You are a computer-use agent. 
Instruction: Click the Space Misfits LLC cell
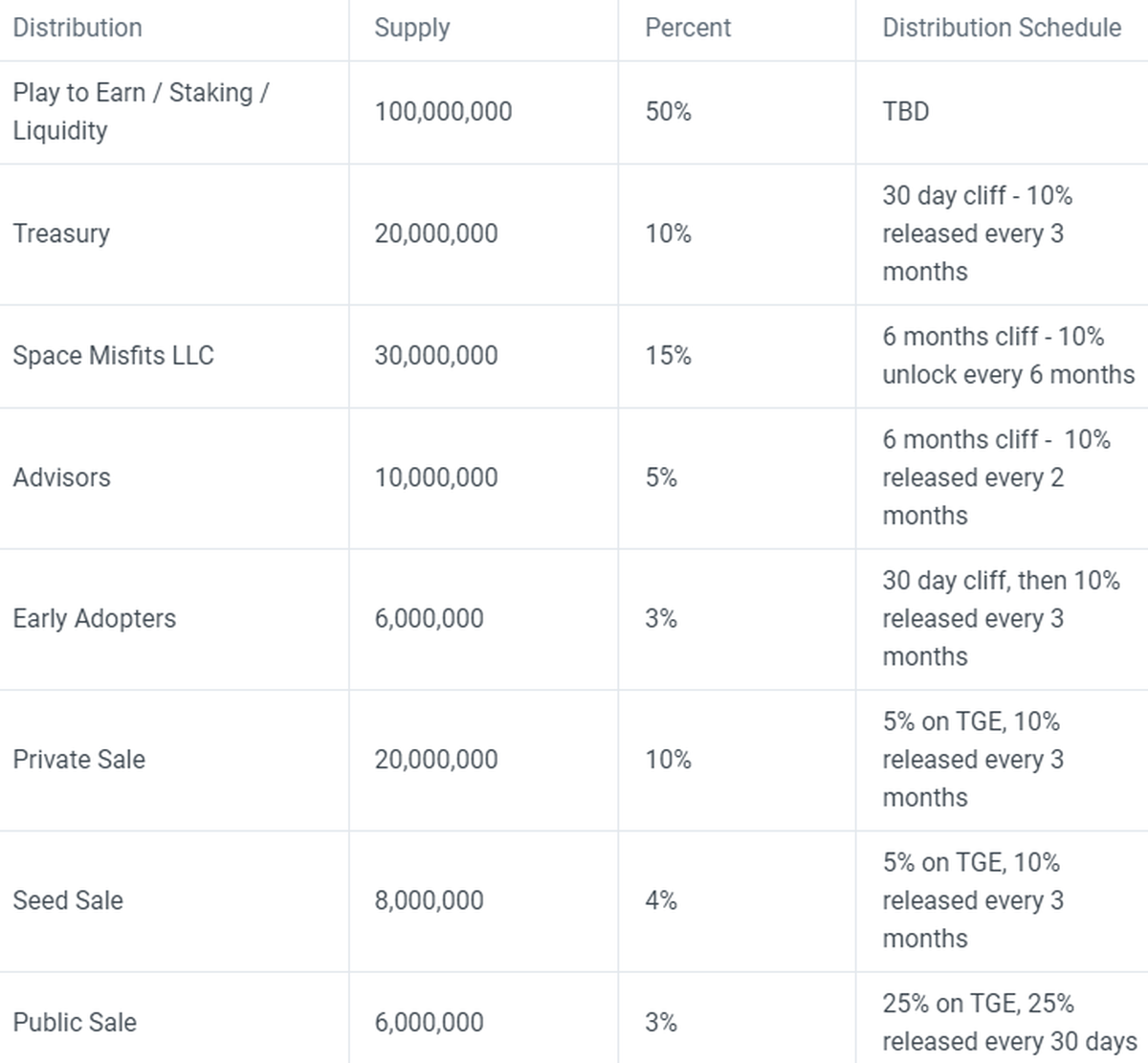(113, 355)
